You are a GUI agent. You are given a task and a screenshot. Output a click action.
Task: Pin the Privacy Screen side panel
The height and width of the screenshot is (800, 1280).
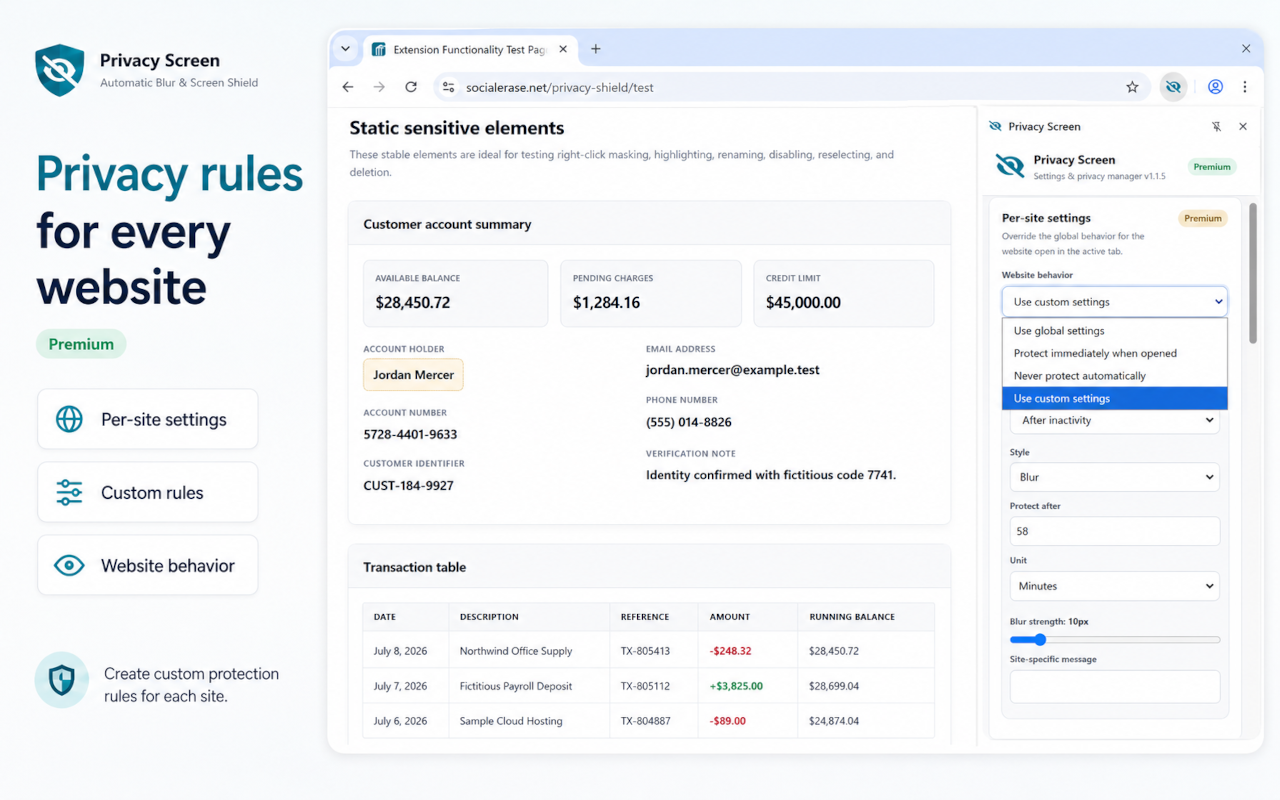coord(1216,127)
